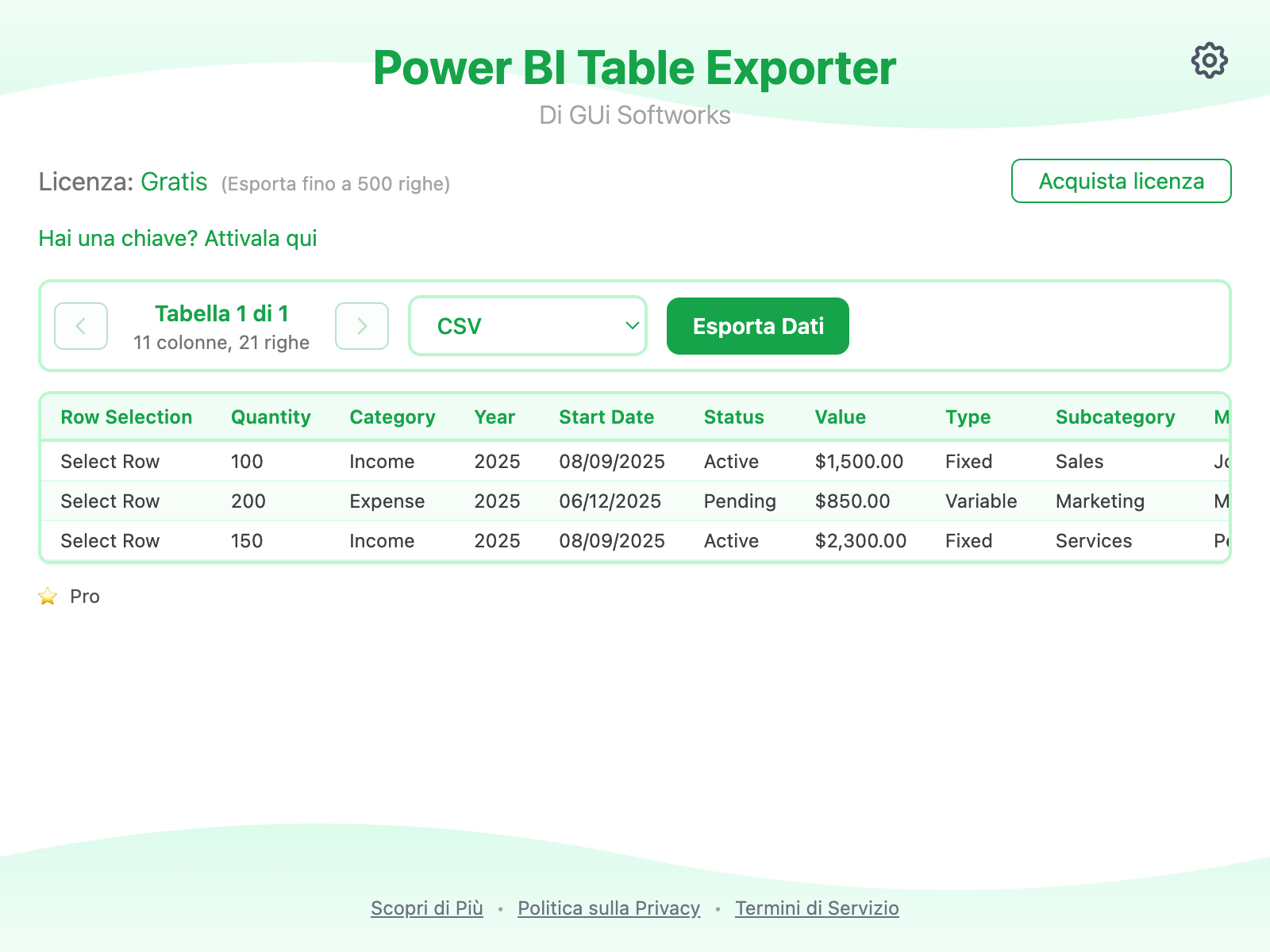Click the Start Date column header
Viewport: 1270px width, 952px height.
coord(606,417)
